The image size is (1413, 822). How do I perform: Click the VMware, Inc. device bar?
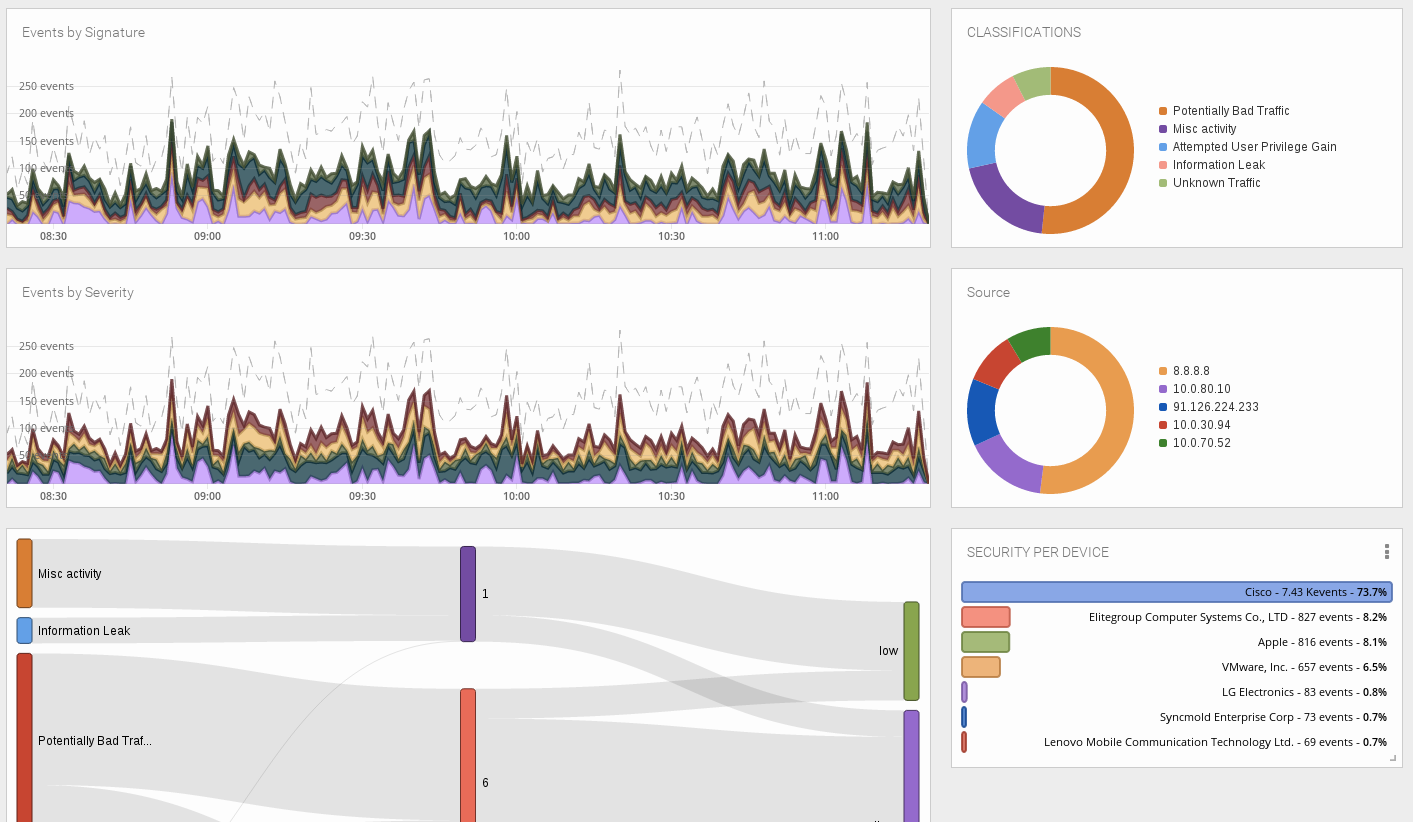point(980,667)
